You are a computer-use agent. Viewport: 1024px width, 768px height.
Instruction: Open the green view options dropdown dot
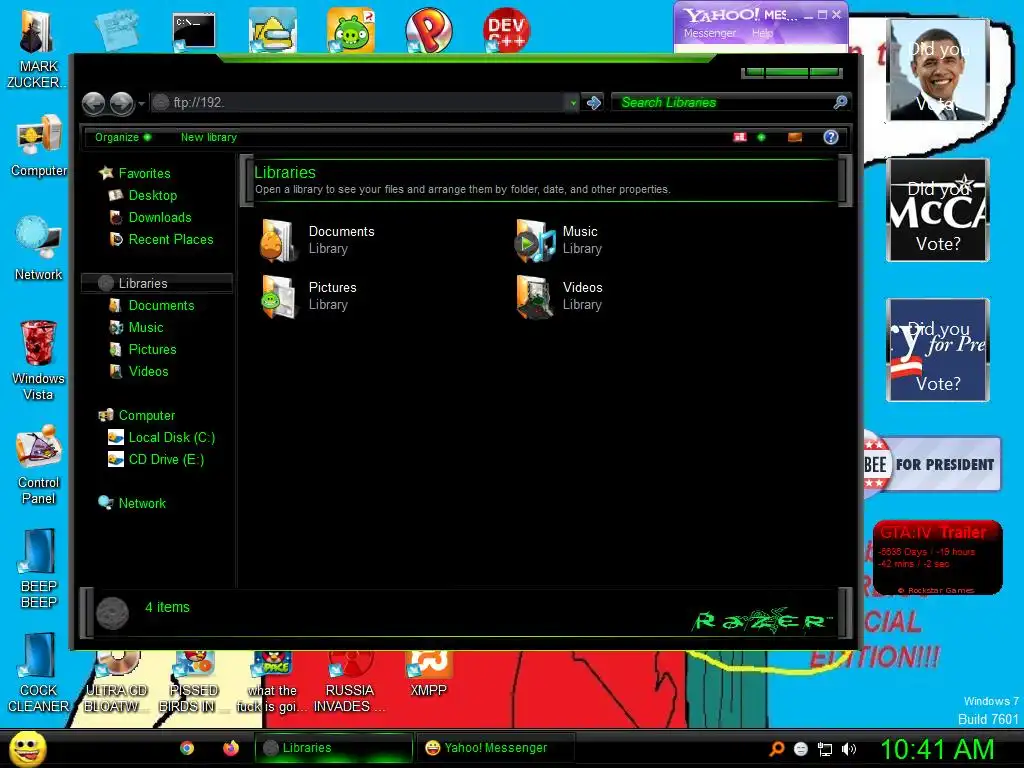[761, 137]
